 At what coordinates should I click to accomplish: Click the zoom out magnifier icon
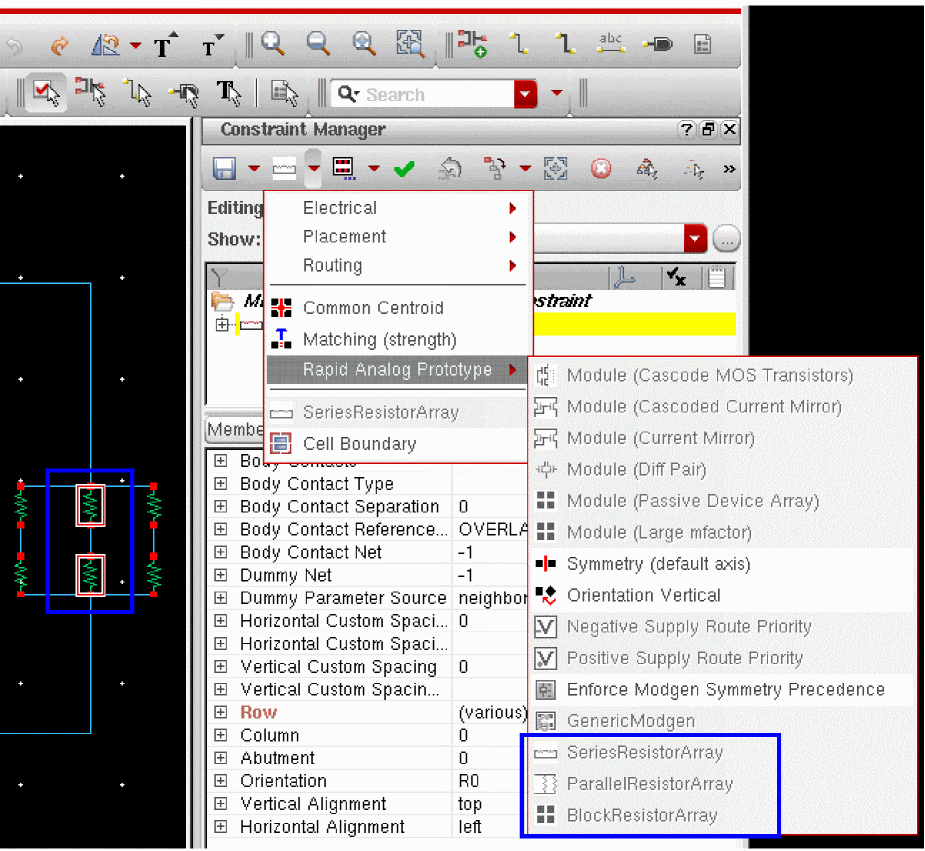pos(318,43)
